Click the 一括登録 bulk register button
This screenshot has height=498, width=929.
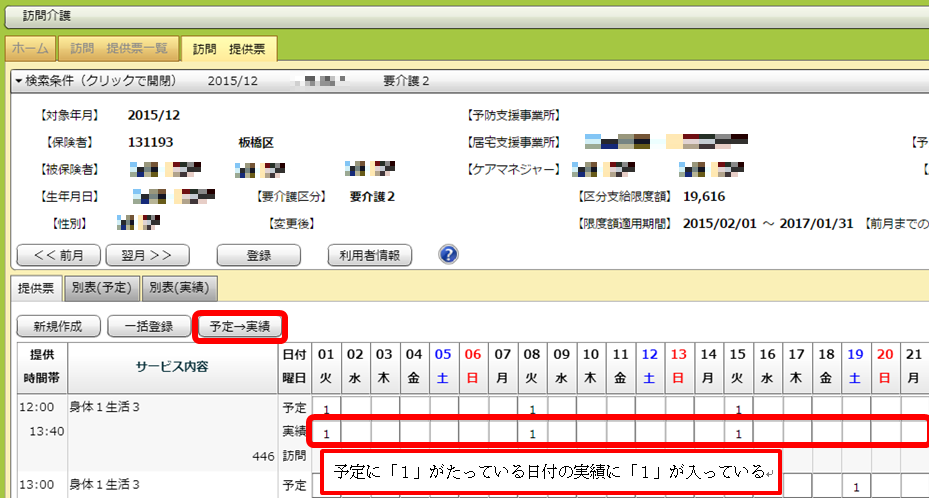tap(147, 326)
